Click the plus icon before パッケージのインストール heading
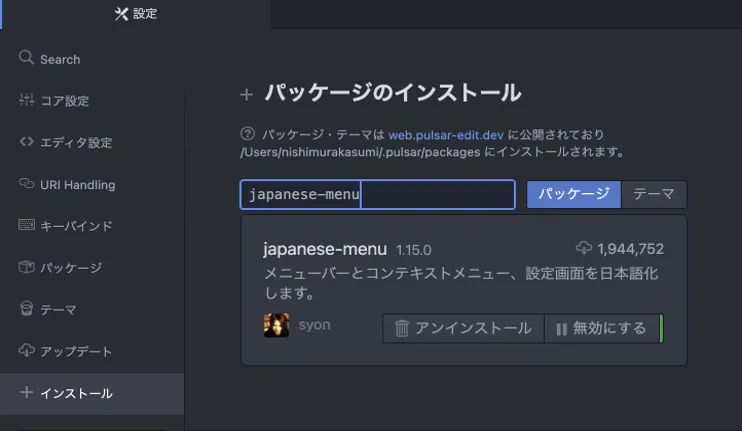Viewport: 742px width, 431px height. coord(247,95)
